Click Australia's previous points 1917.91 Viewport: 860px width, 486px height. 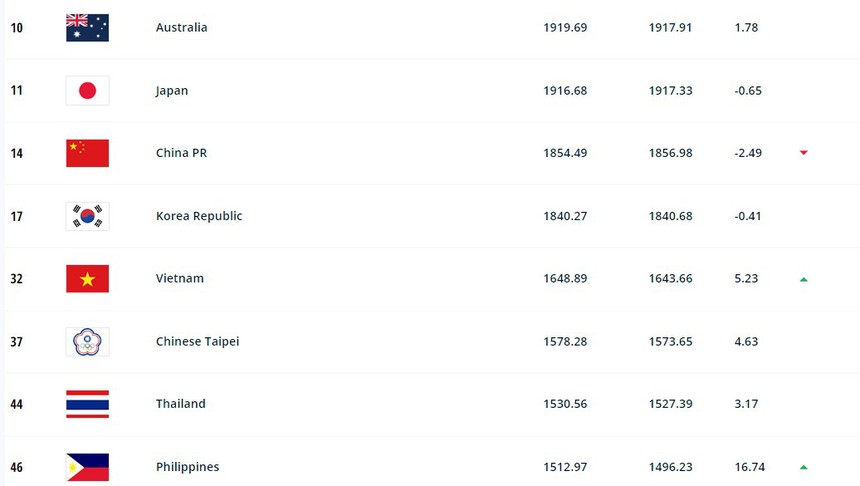click(x=670, y=28)
